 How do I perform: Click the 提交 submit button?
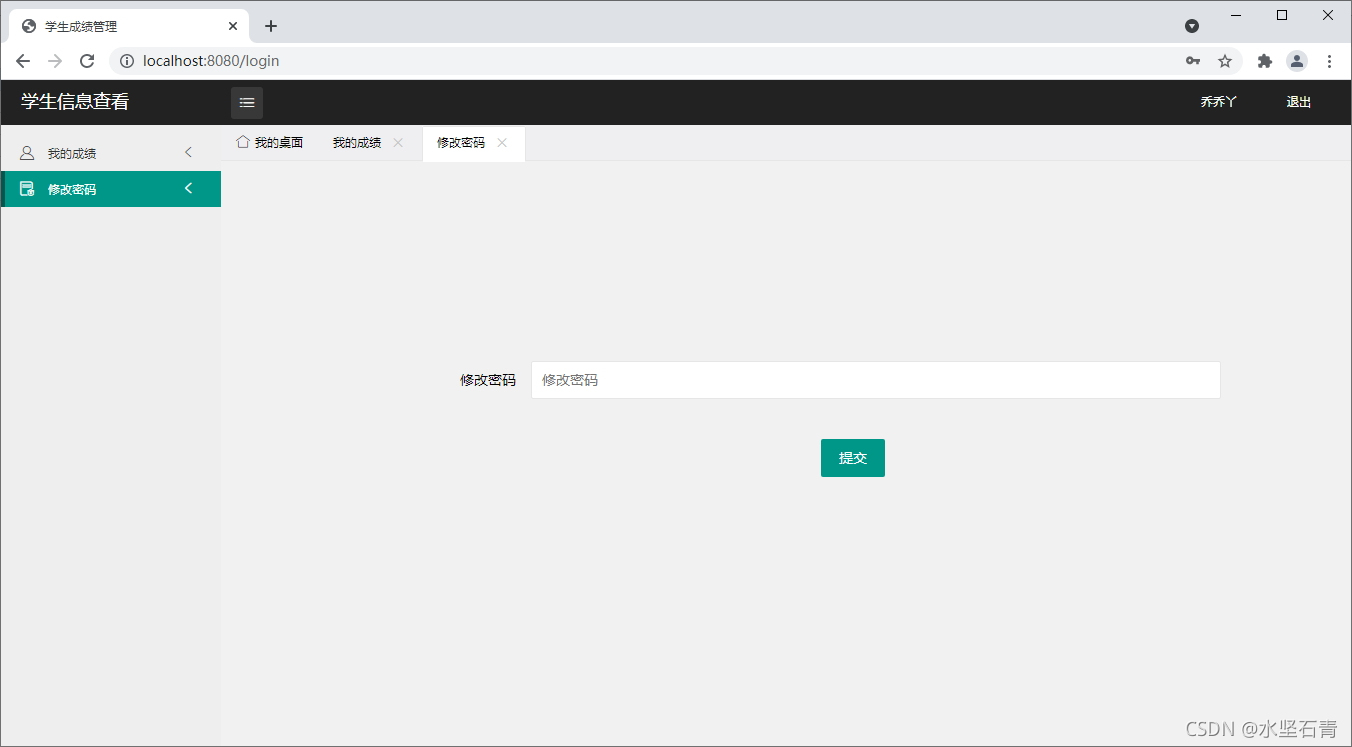[x=852, y=457]
